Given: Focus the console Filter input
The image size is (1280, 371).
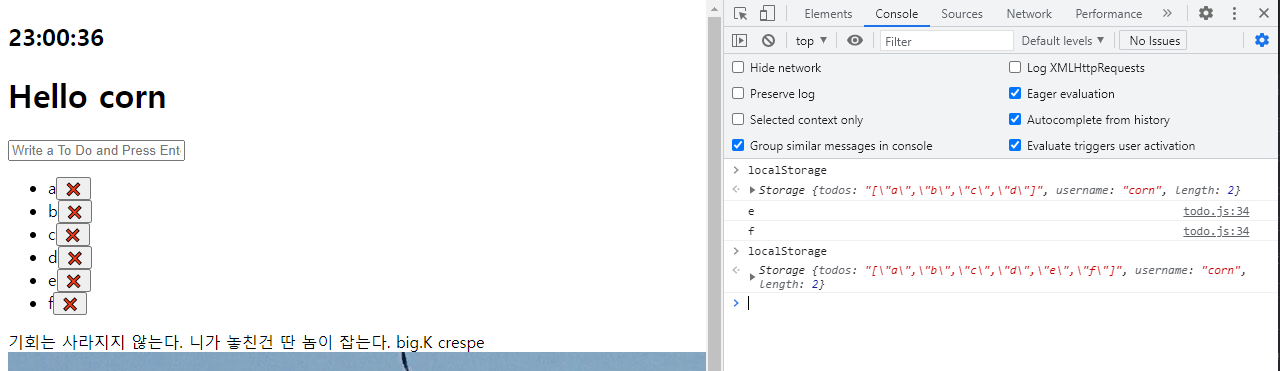Looking at the screenshot, I should pyautogui.click(x=947, y=41).
